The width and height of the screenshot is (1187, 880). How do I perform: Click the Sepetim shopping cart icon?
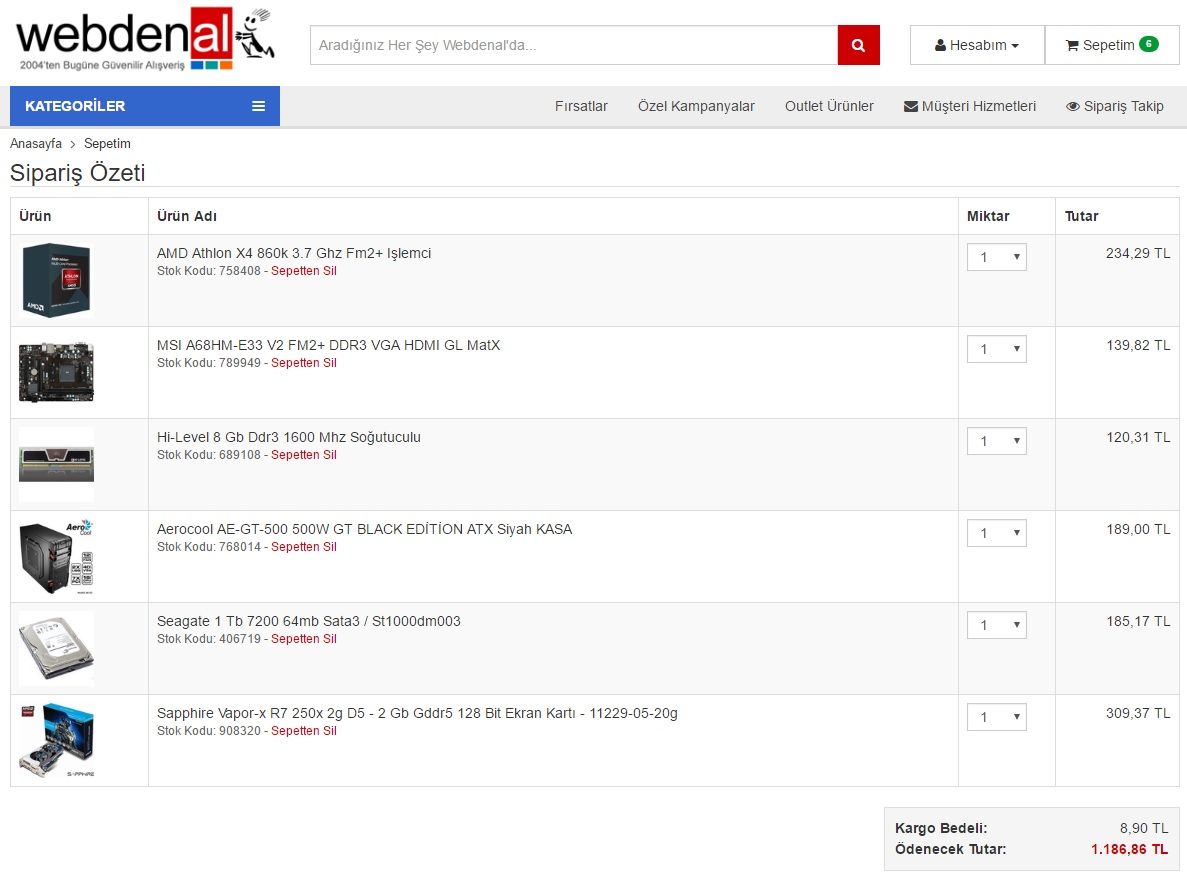(x=1072, y=45)
